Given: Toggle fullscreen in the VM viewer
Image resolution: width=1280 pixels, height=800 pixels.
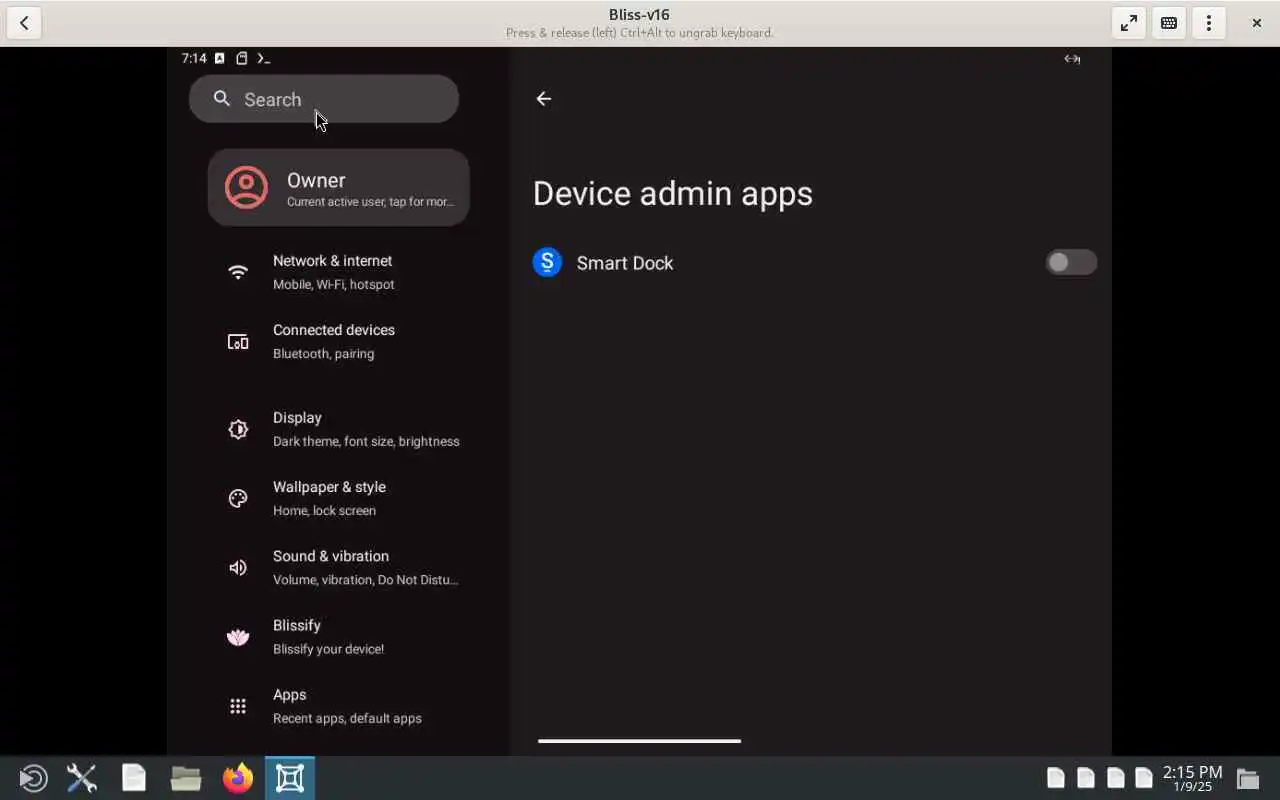Looking at the screenshot, I should point(1129,23).
